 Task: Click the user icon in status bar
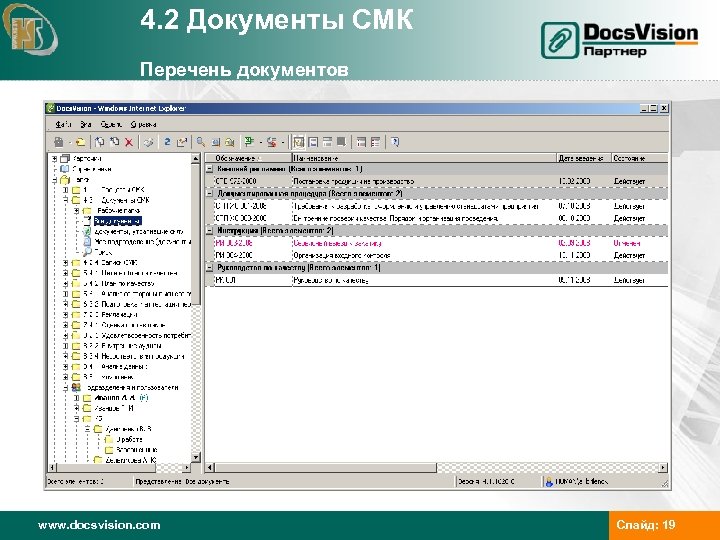click(549, 482)
